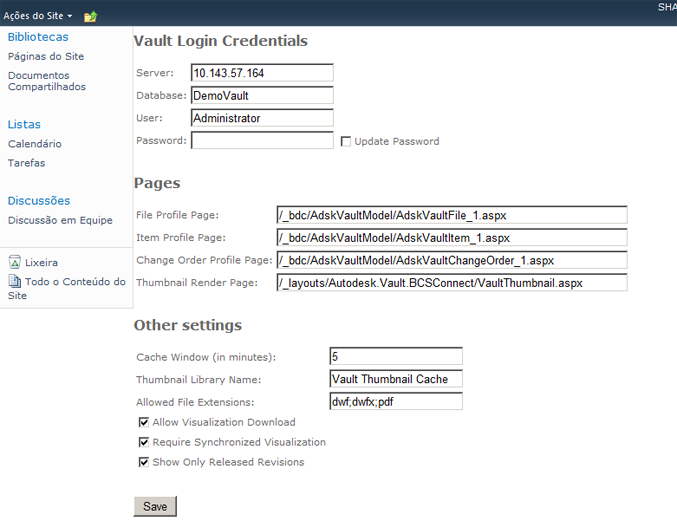677x521 pixels.
Task: Click the Password input field
Action: pyautogui.click(x=262, y=140)
